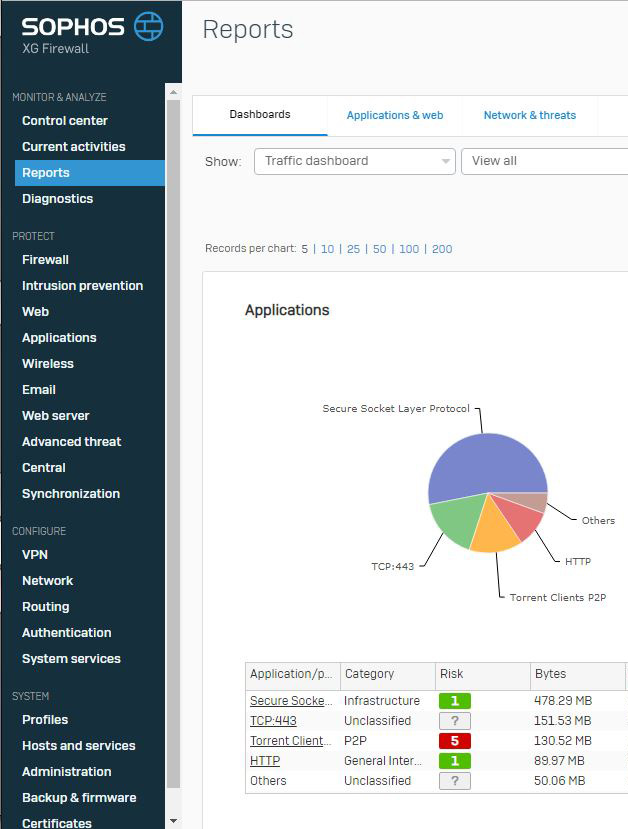Open Secure Socket application link in table
This screenshot has height=829, width=628.
pos(291,701)
